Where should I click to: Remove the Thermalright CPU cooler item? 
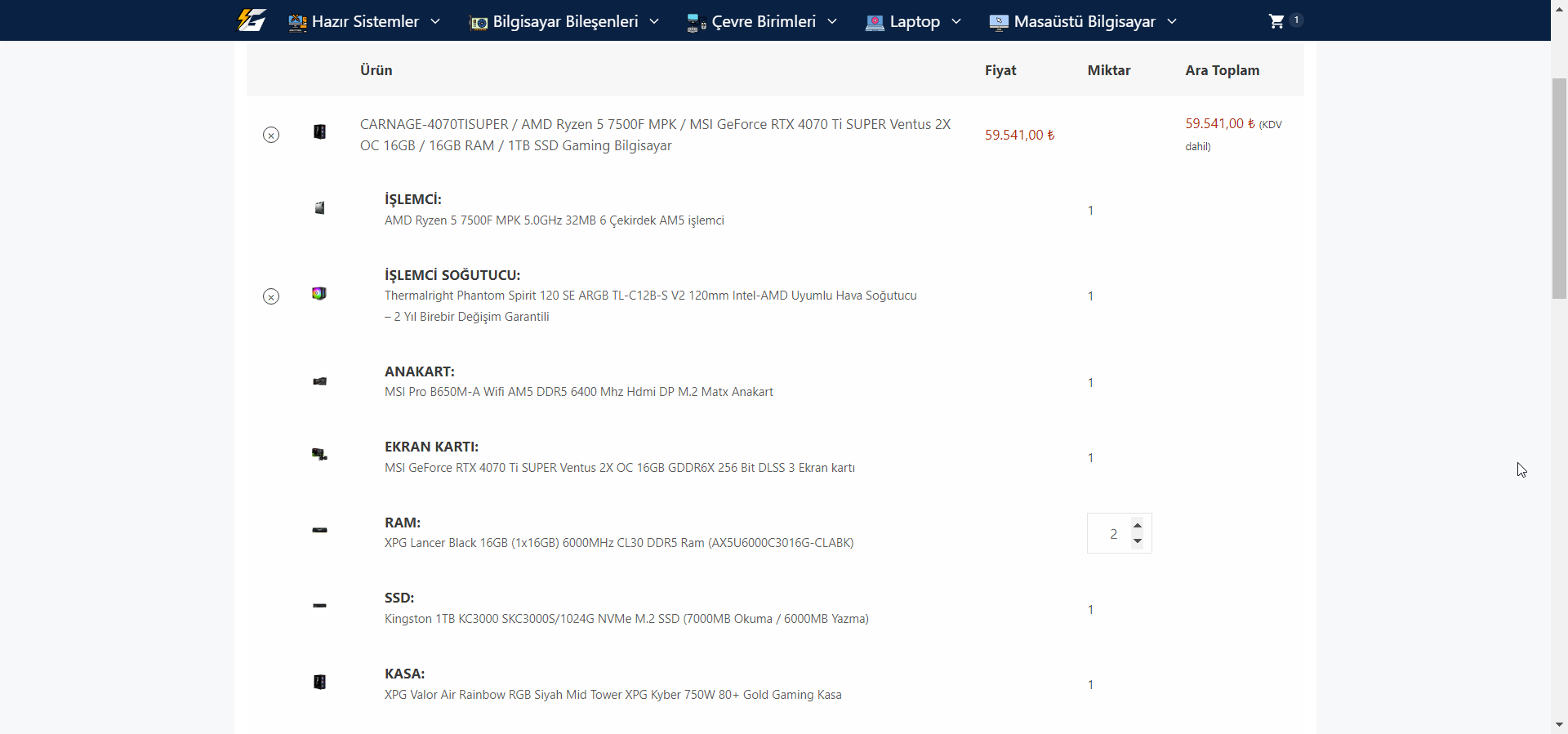(271, 296)
